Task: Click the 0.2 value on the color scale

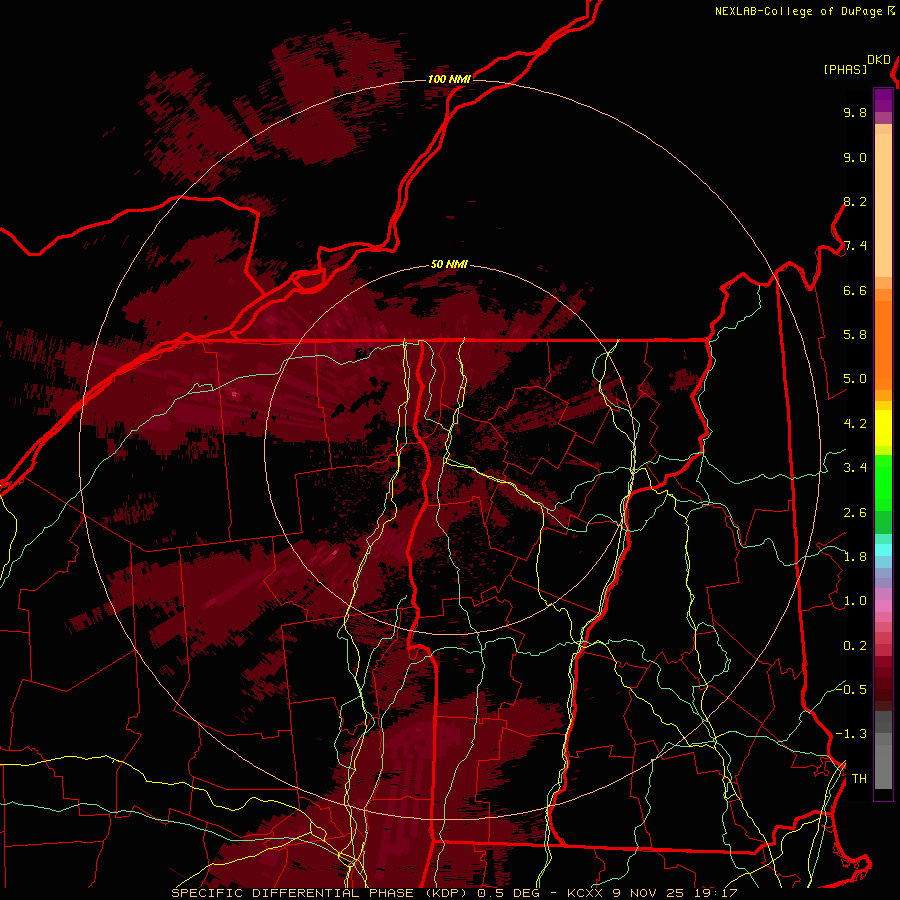Action: (x=855, y=646)
